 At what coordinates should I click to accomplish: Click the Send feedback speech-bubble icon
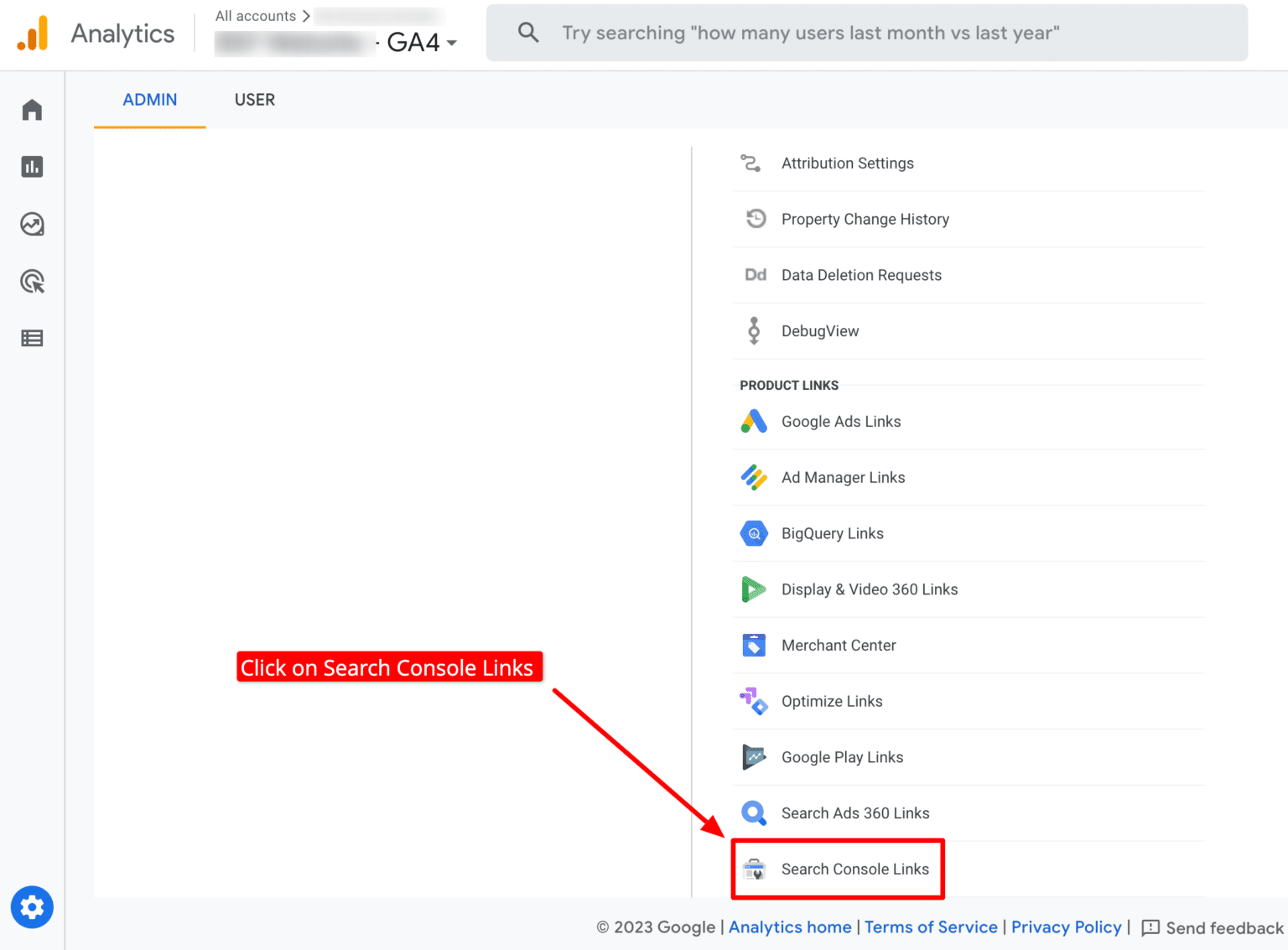coord(1152,928)
